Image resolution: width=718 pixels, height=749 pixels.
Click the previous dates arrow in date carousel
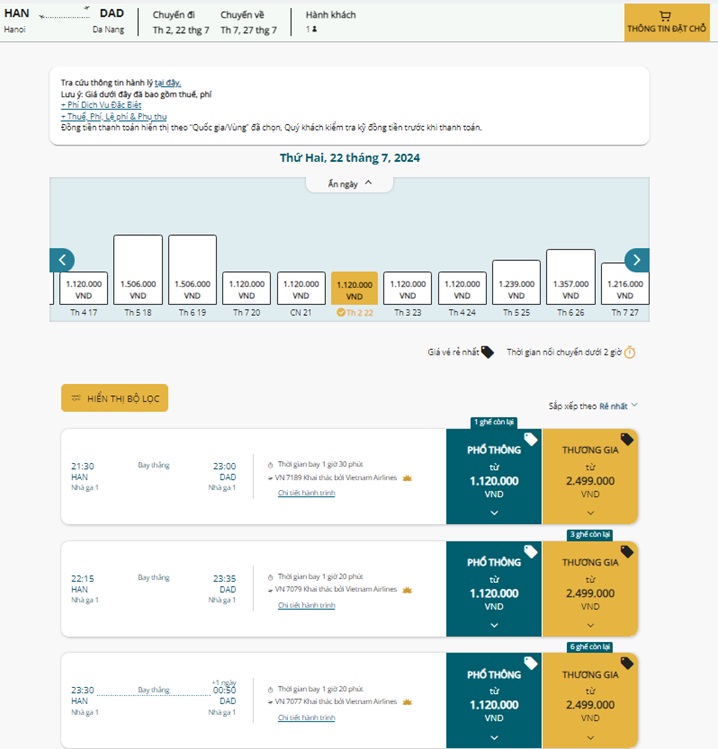point(62,260)
